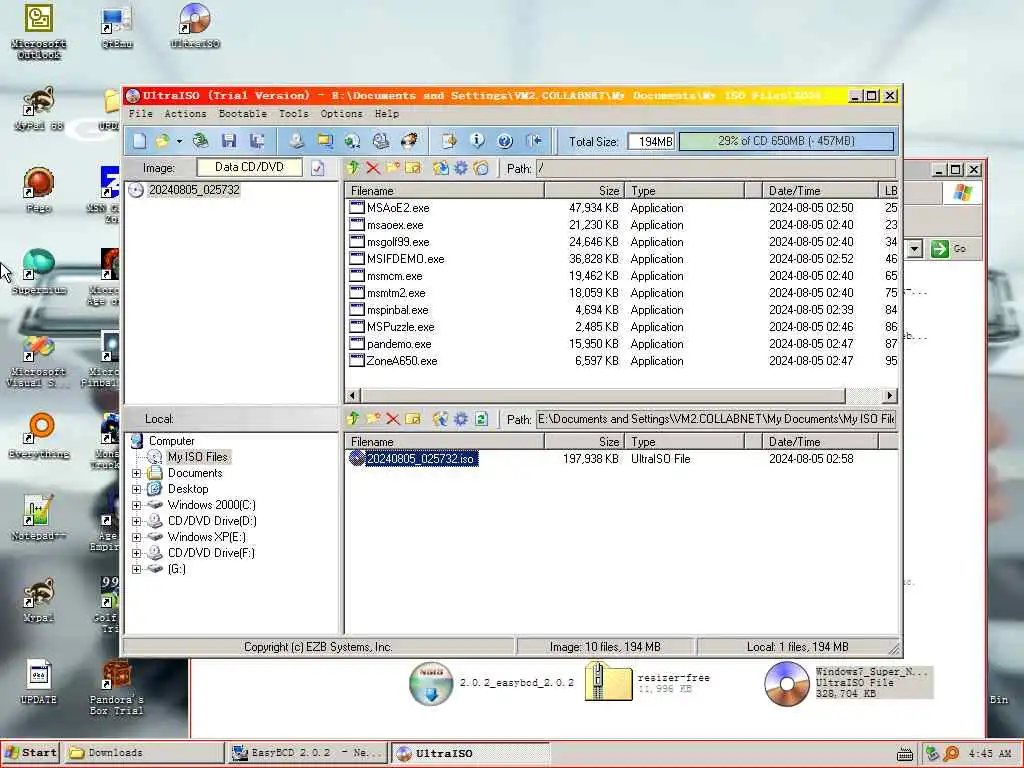Screen dimensions: 1024x768
Task: Click the New image toolbar icon
Action: 140,140
